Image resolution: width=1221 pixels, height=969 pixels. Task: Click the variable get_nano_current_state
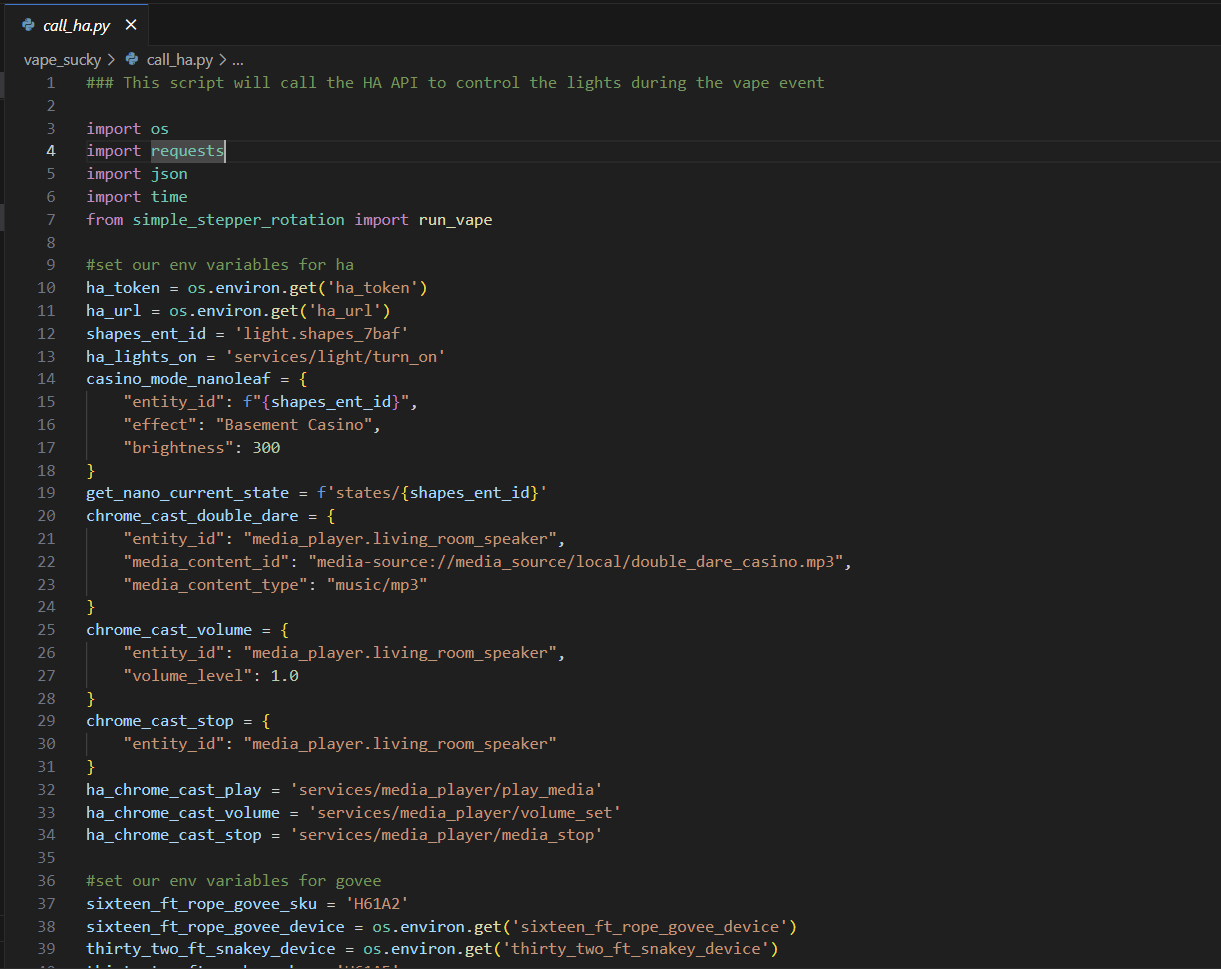pos(188,493)
